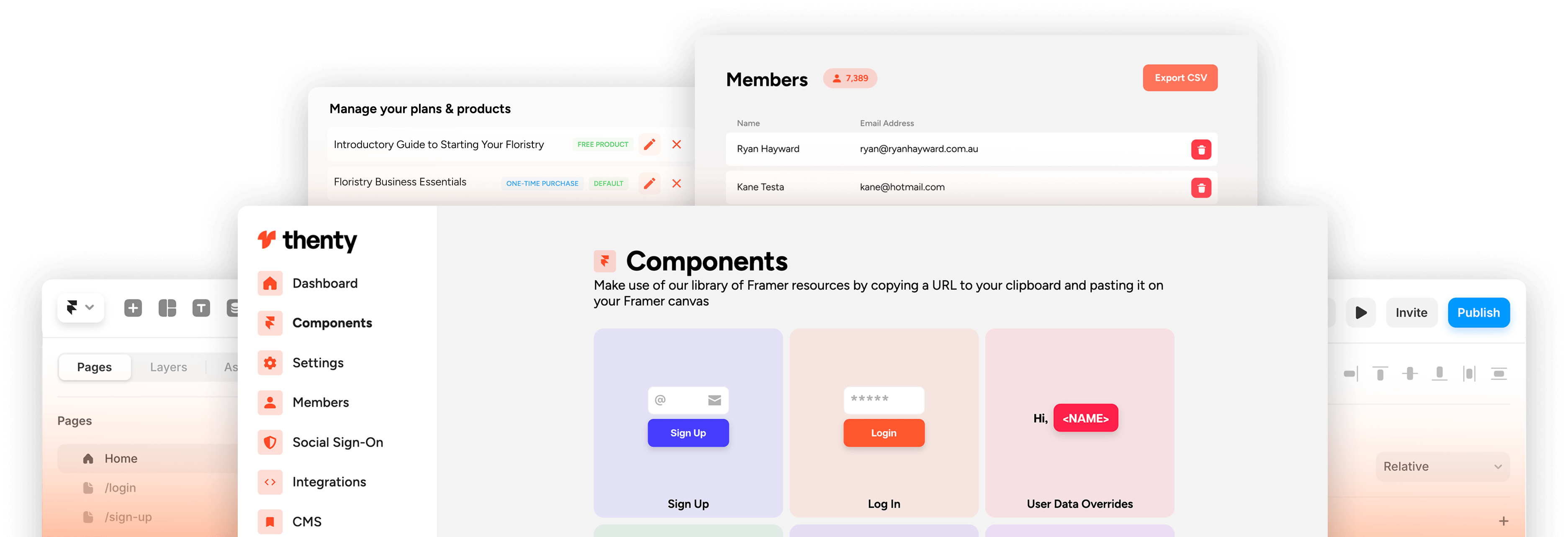Click the Framer icon beside Components heading
The width and height of the screenshot is (1568, 537).
click(604, 261)
